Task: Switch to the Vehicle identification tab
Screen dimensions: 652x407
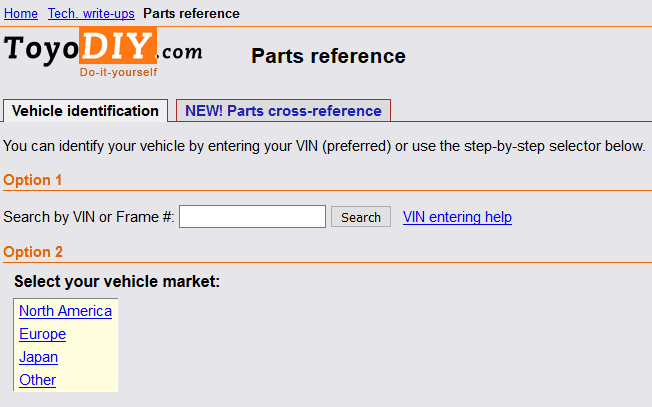Action: [86, 111]
